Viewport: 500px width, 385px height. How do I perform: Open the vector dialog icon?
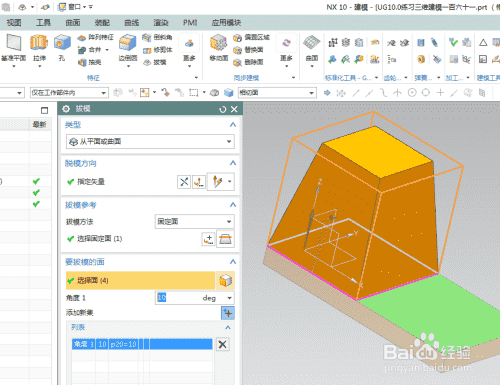click(x=199, y=182)
